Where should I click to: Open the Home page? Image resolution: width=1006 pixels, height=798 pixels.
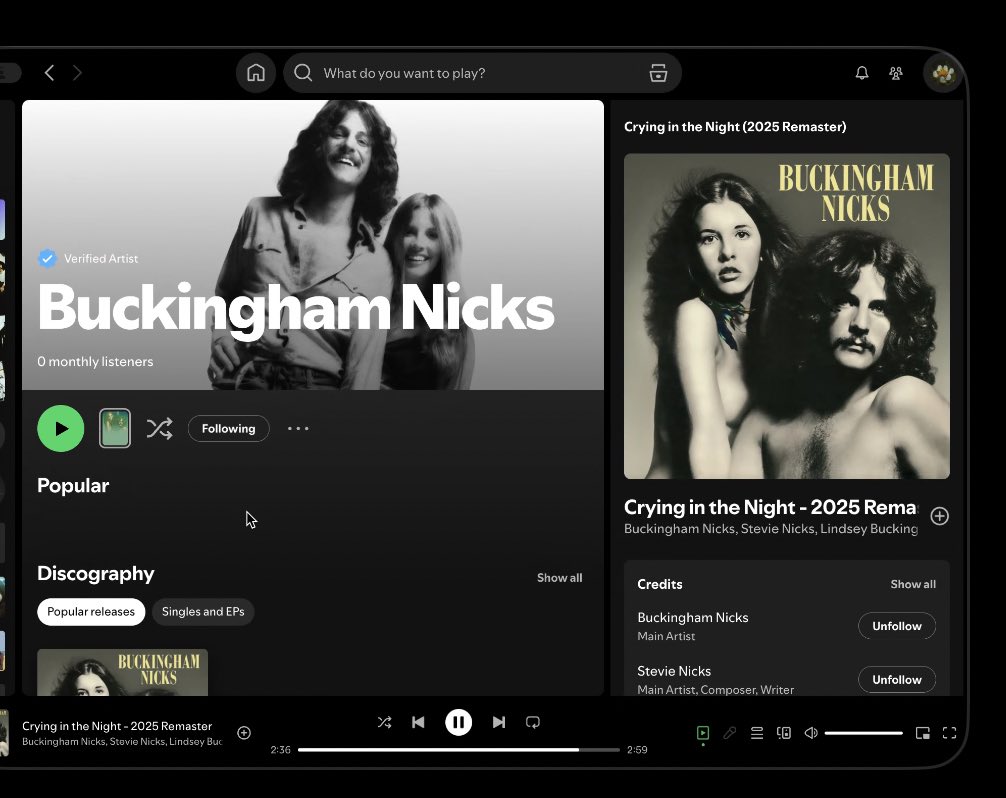[x=256, y=73]
